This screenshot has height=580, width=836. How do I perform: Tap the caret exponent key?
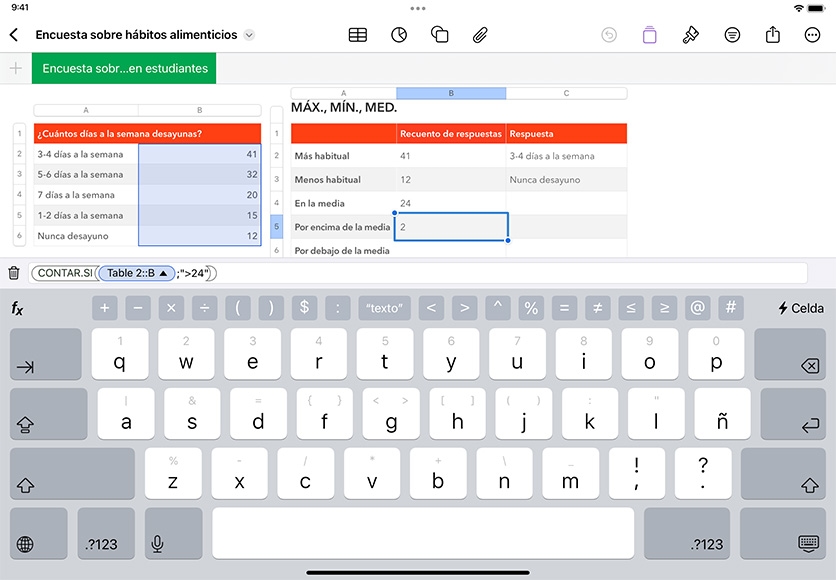[498, 308]
